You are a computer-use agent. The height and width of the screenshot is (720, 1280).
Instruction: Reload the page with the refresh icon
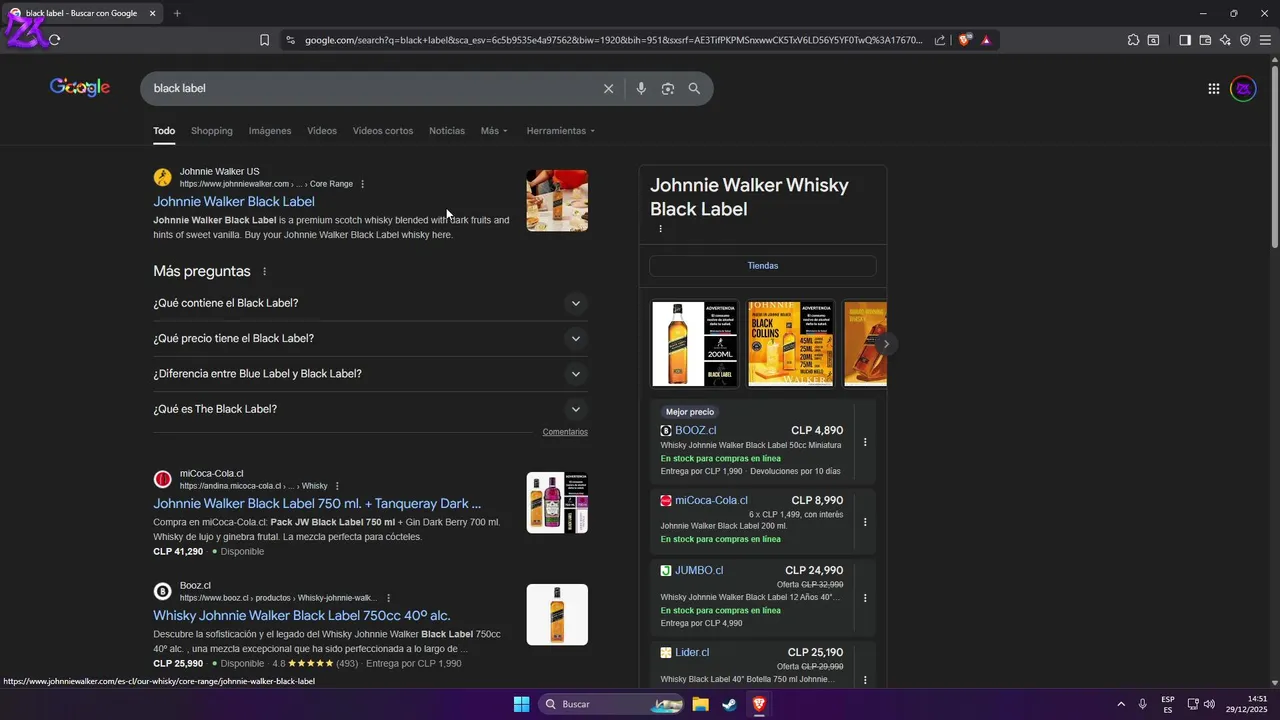(54, 40)
